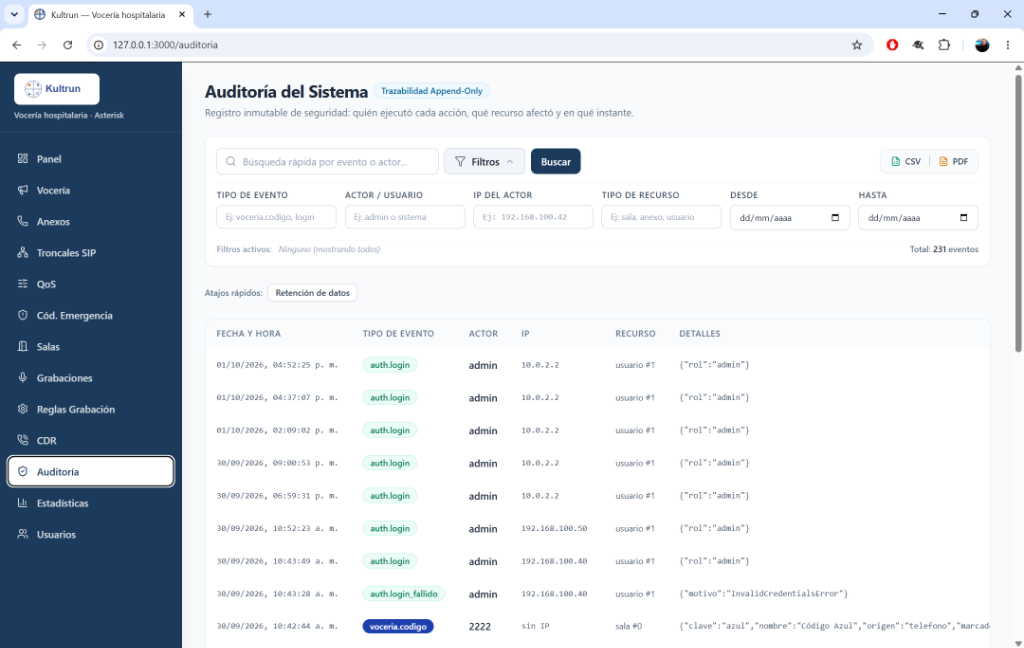This screenshot has height=648, width=1024.
Task: Click the red Opera extension icon
Action: pos(892,45)
